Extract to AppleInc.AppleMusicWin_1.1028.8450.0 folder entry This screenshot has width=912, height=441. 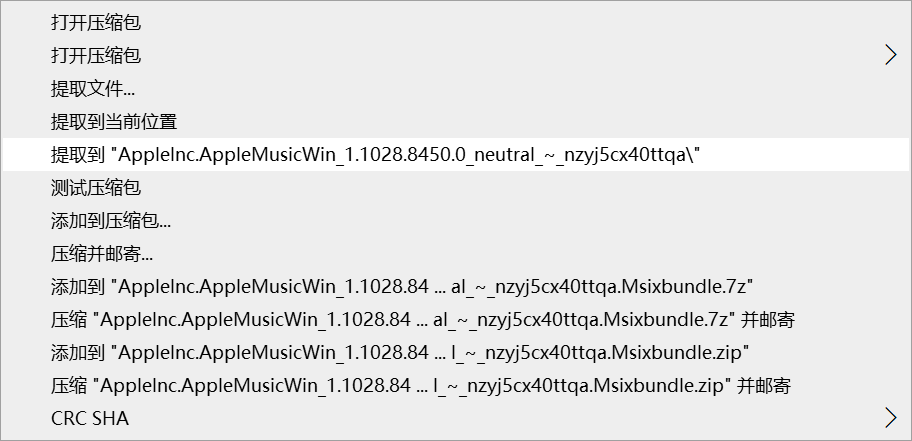(x=456, y=155)
